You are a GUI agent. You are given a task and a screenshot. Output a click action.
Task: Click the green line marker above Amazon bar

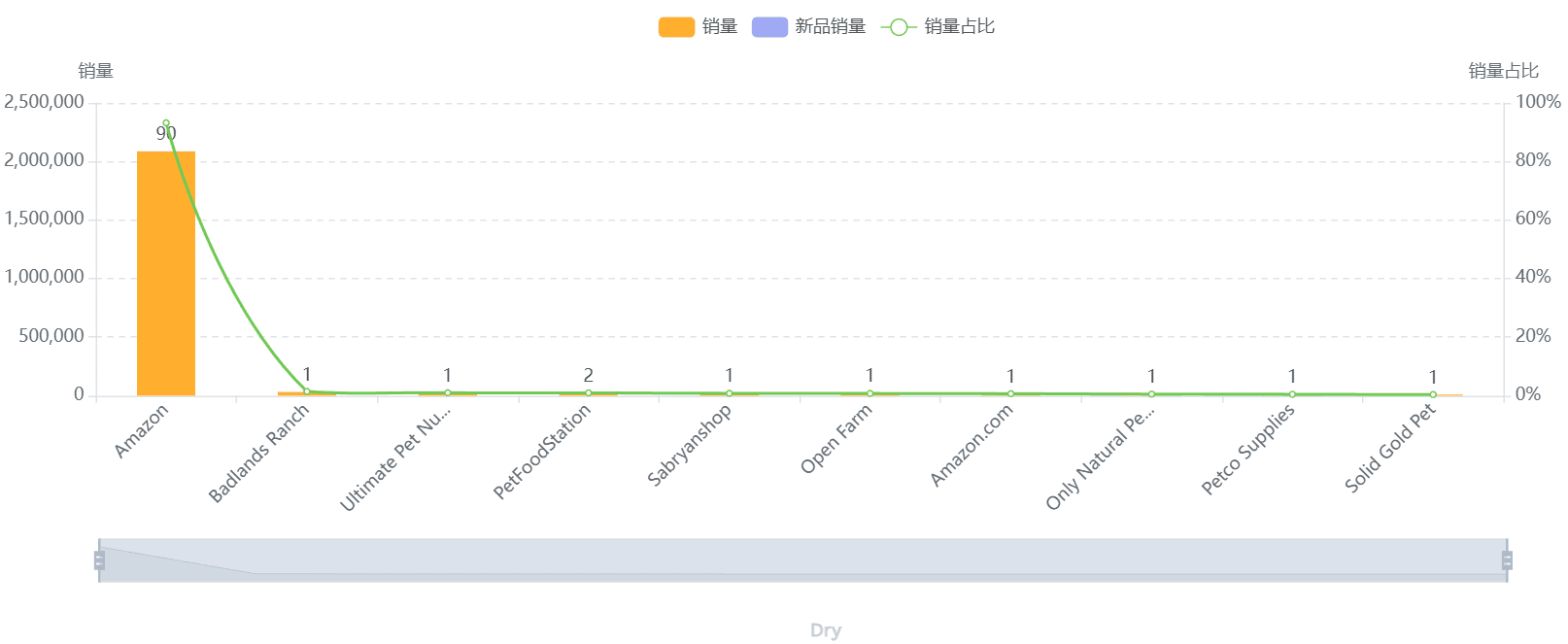pos(166,123)
